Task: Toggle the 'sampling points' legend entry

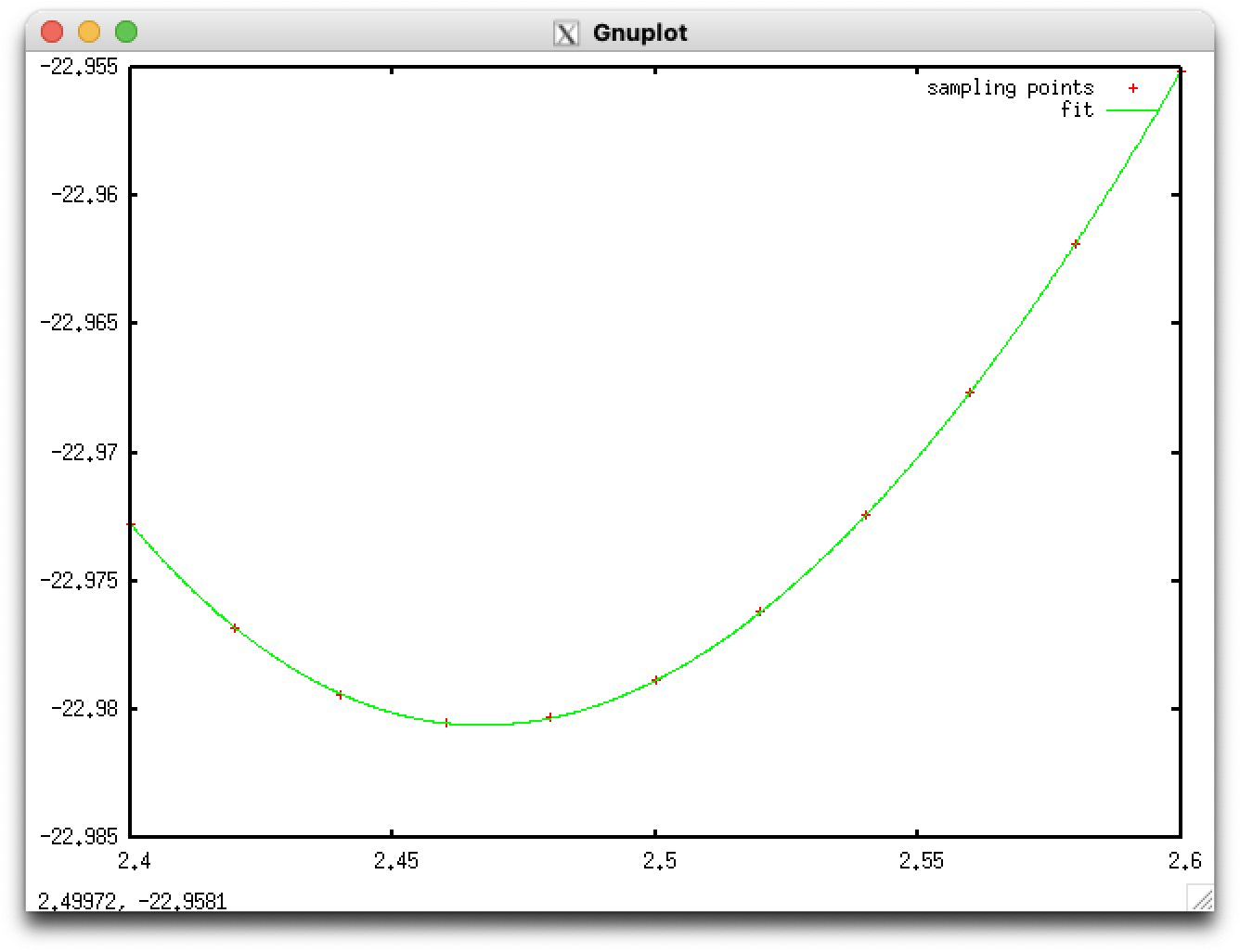Action: click(1010, 88)
